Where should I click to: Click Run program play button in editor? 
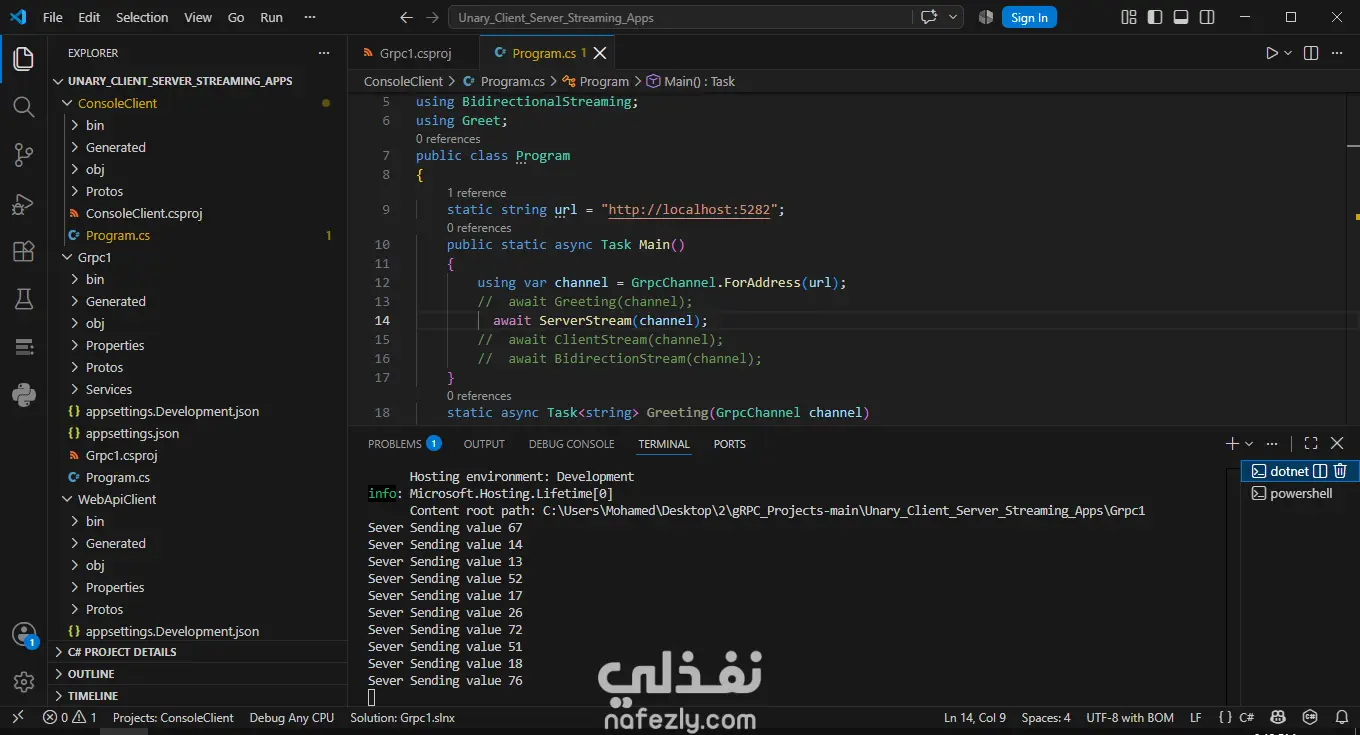(1272, 53)
